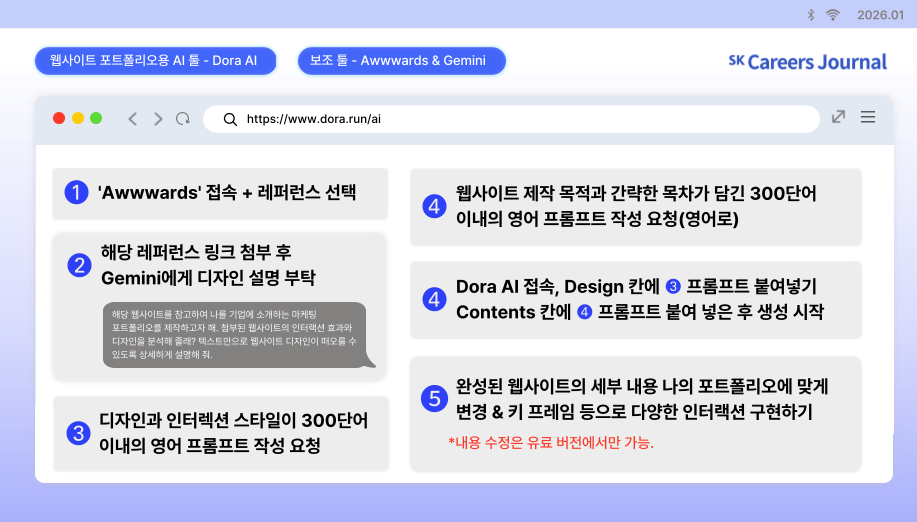Click the red close window dot
The width and height of the screenshot is (917, 522).
pyautogui.click(x=59, y=118)
